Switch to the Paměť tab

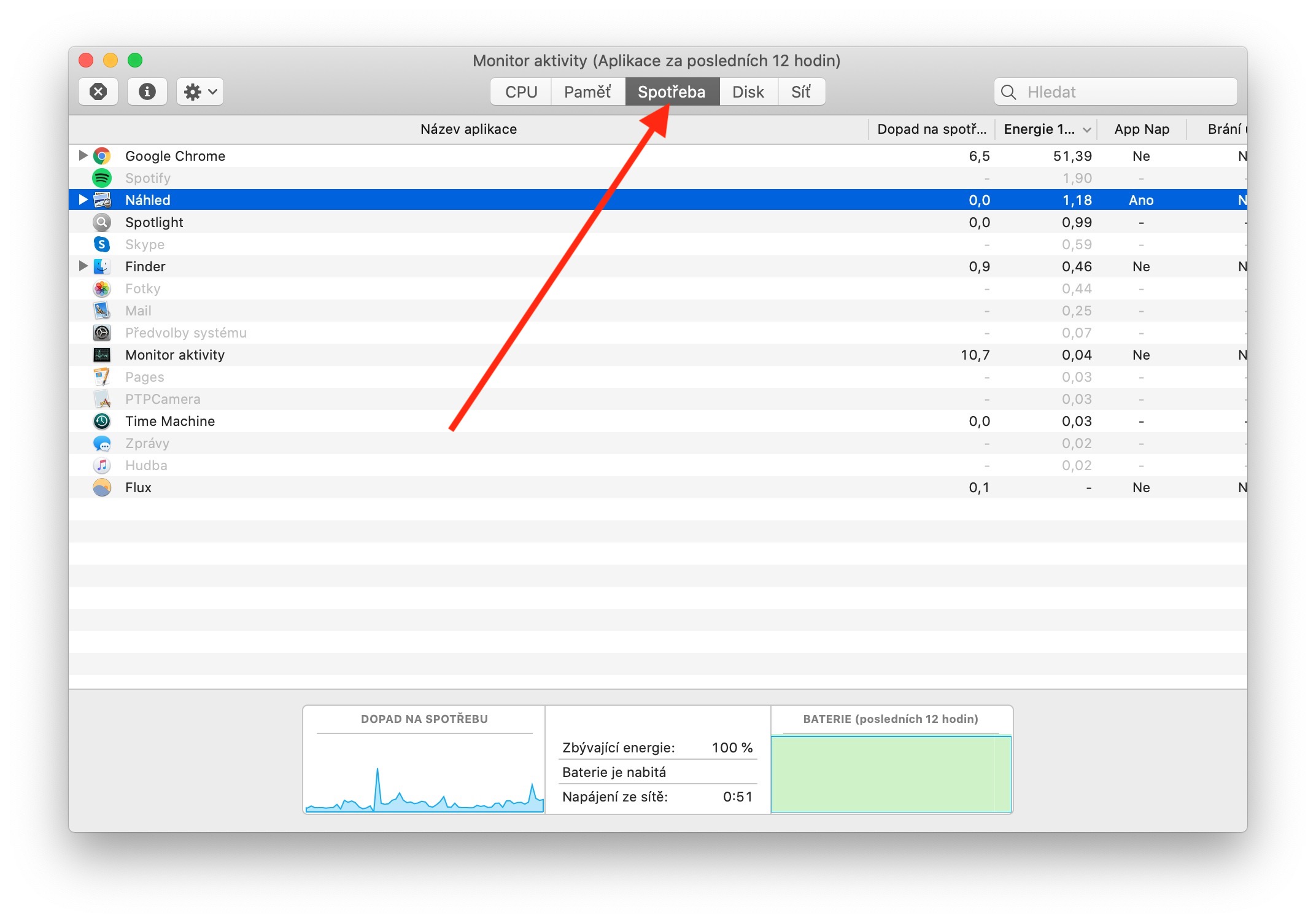click(x=587, y=92)
